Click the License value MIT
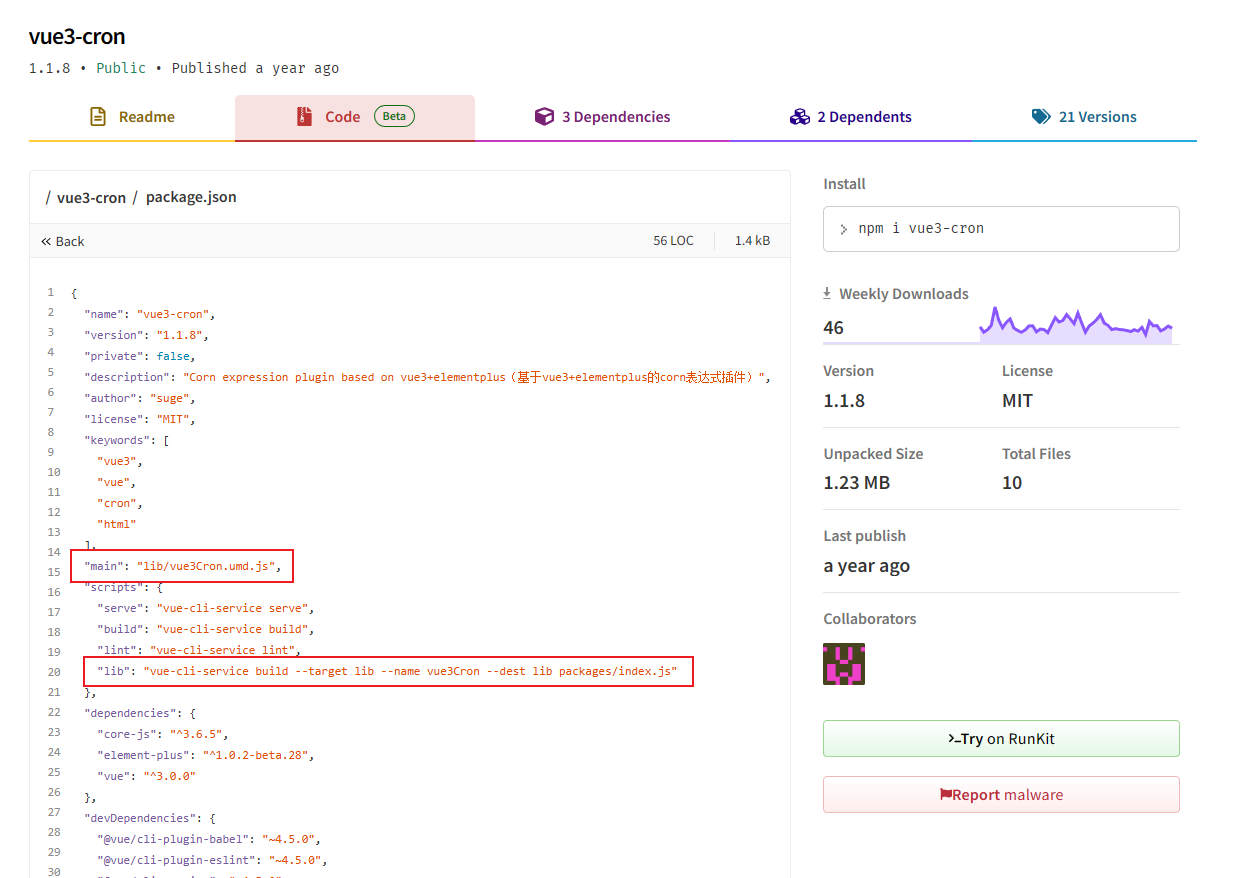Screen dimensions: 1242x878 coord(1017,400)
